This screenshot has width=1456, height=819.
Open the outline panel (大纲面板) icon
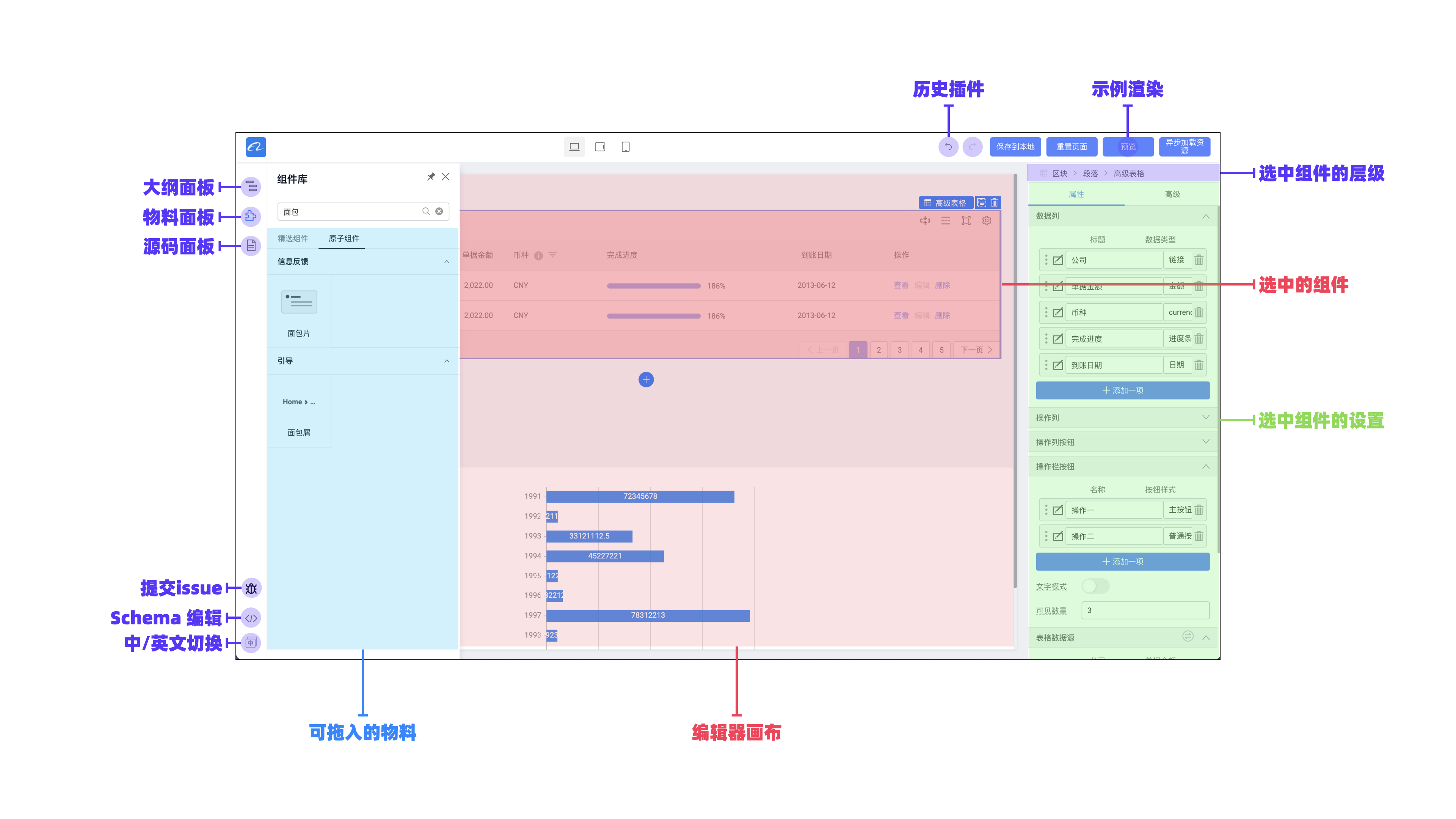point(251,187)
